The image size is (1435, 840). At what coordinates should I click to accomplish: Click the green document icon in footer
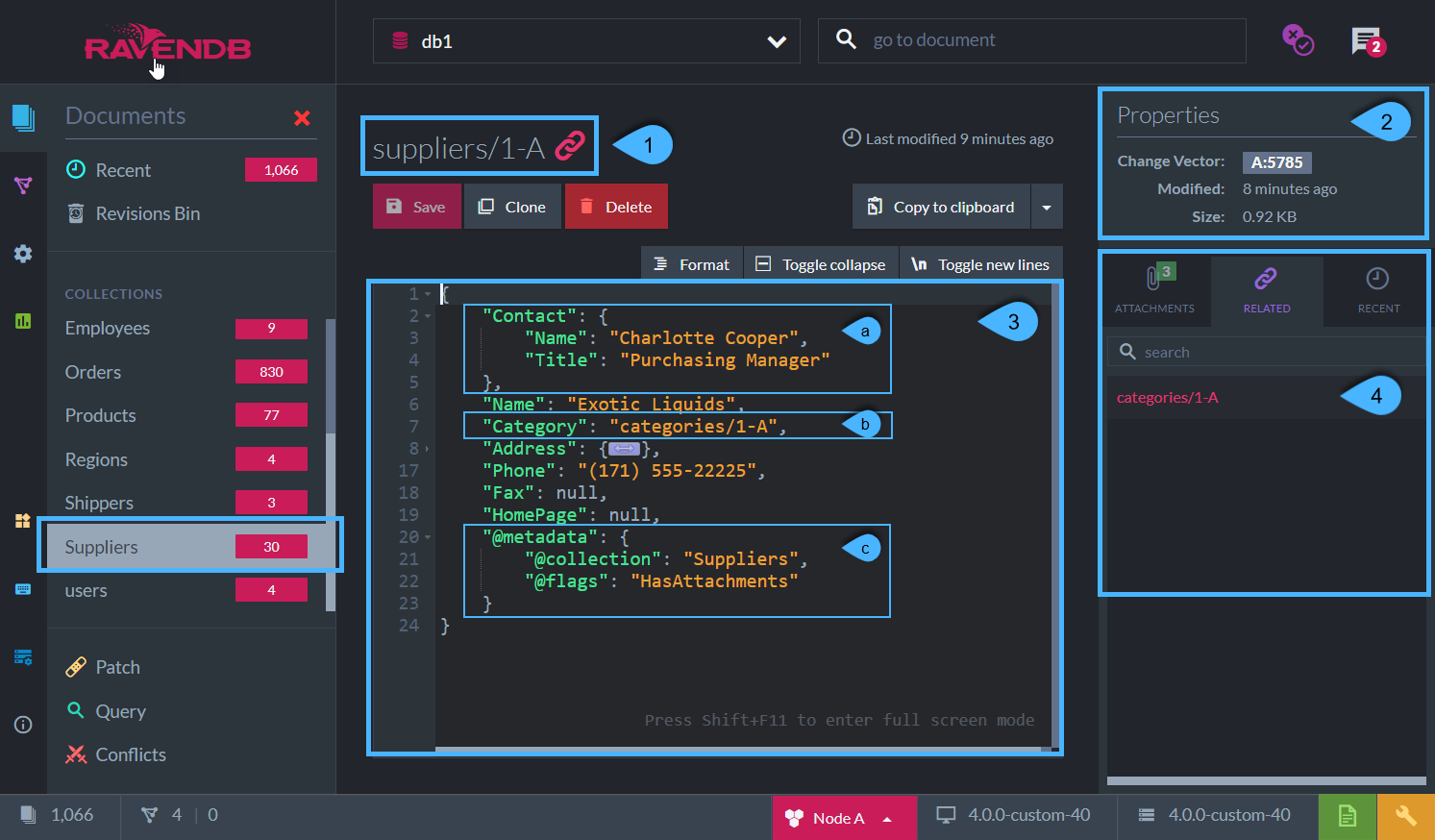tap(1348, 817)
